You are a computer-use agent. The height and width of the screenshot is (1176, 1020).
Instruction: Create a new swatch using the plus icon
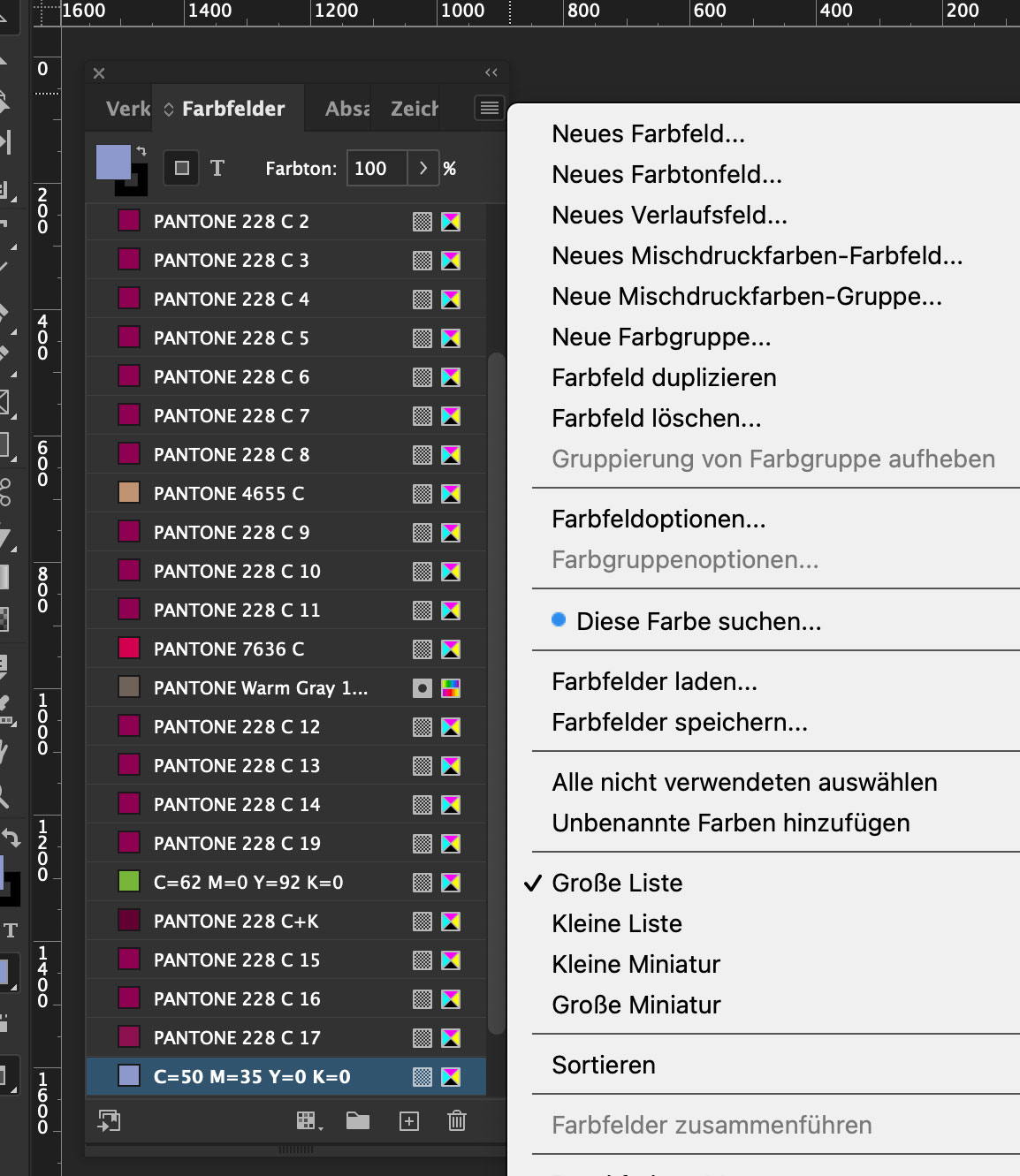[408, 1120]
